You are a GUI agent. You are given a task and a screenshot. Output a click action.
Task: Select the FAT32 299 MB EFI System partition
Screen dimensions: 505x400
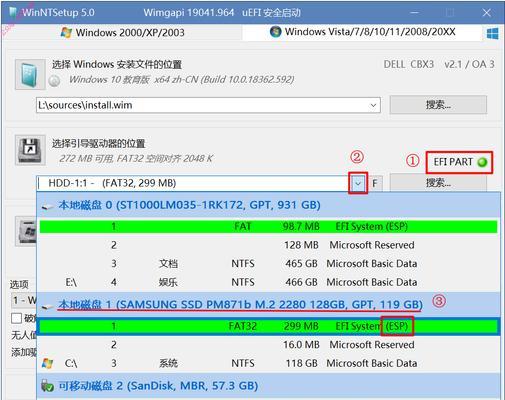268,326
